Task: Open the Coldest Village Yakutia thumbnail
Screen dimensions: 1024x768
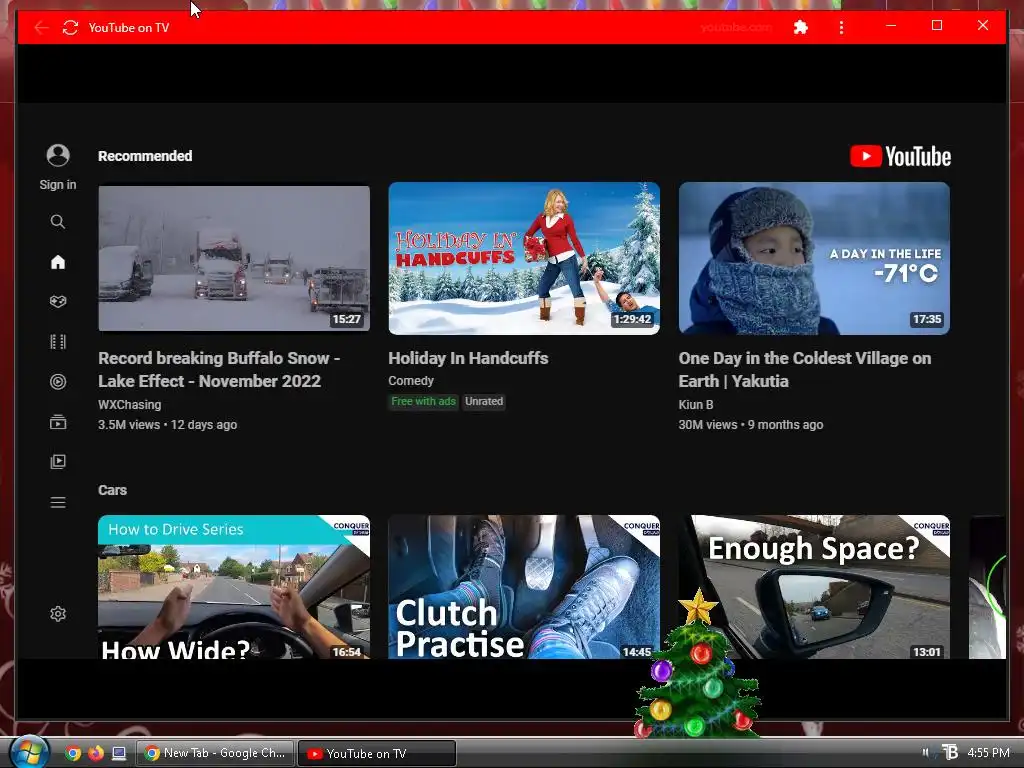Action: pos(814,259)
